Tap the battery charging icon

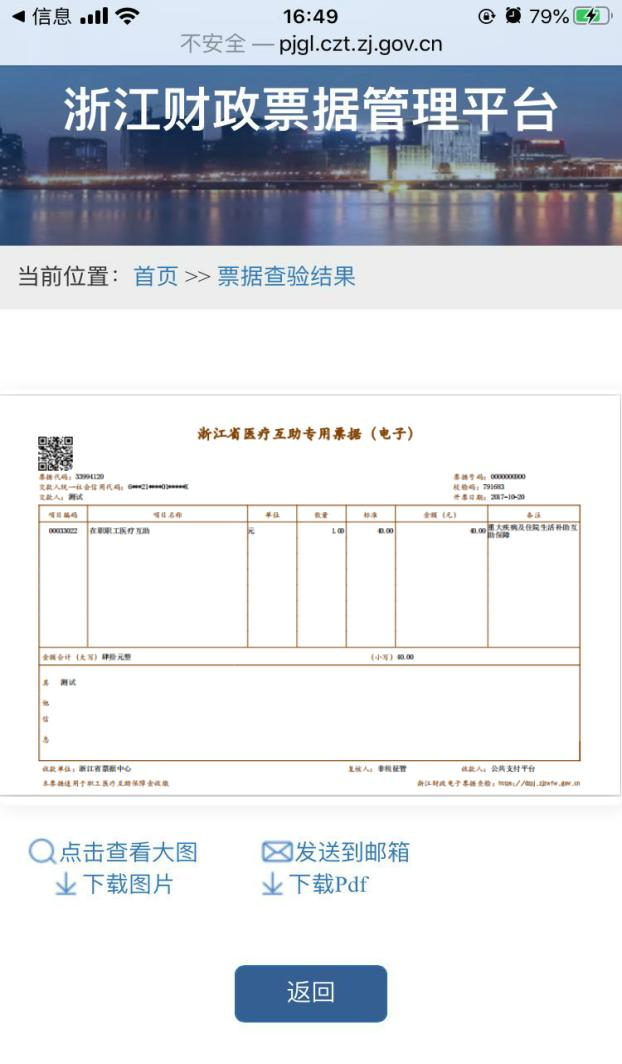(x=592, y=16)
